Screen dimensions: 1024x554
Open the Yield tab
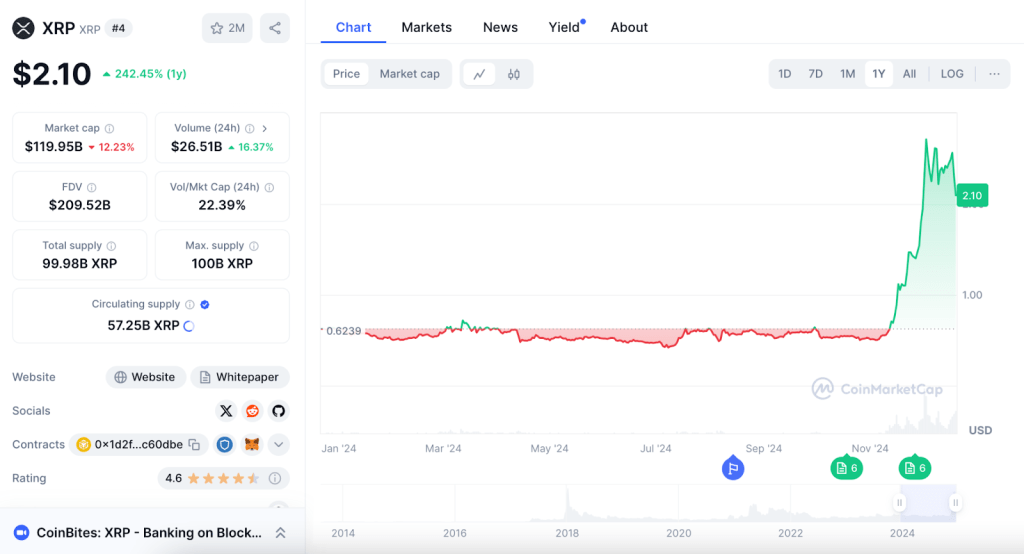[x=564, y=27]
